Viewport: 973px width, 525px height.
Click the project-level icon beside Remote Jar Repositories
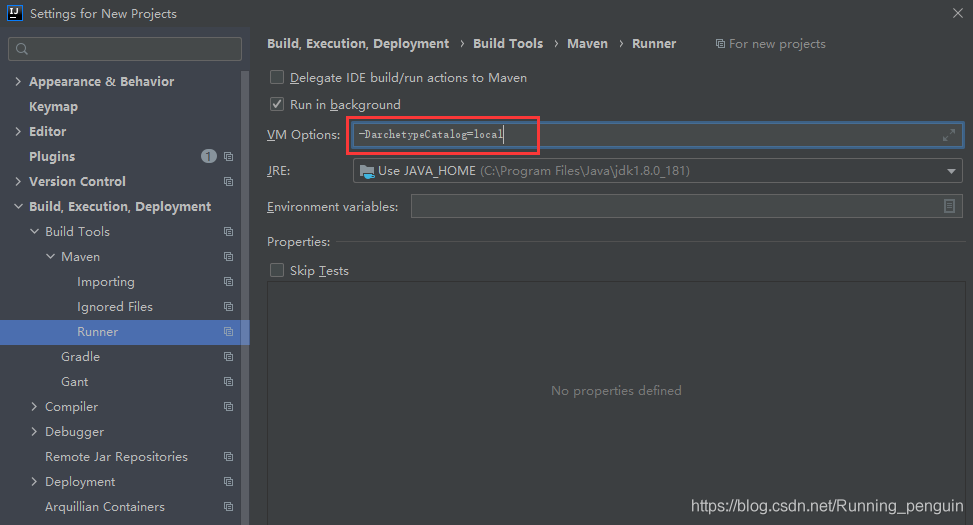pyautogui.click(x=228, y=457)
